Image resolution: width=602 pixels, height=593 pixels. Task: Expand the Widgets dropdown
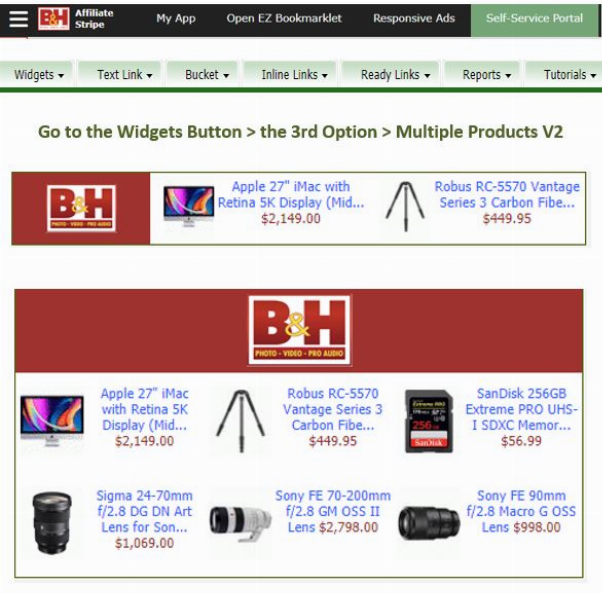coord(38,74)
